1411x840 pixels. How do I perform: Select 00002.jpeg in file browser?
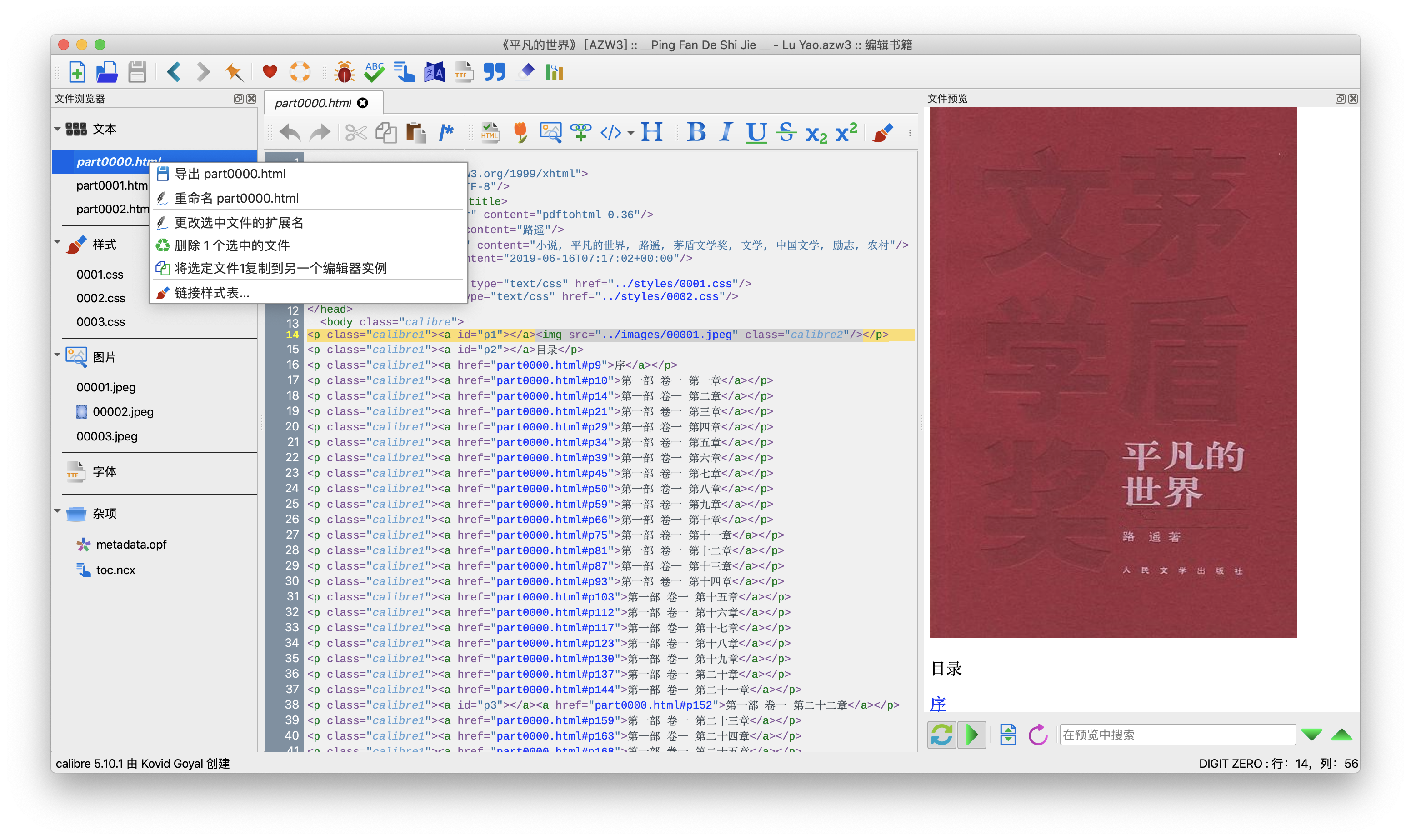click(x=115, y=411)
